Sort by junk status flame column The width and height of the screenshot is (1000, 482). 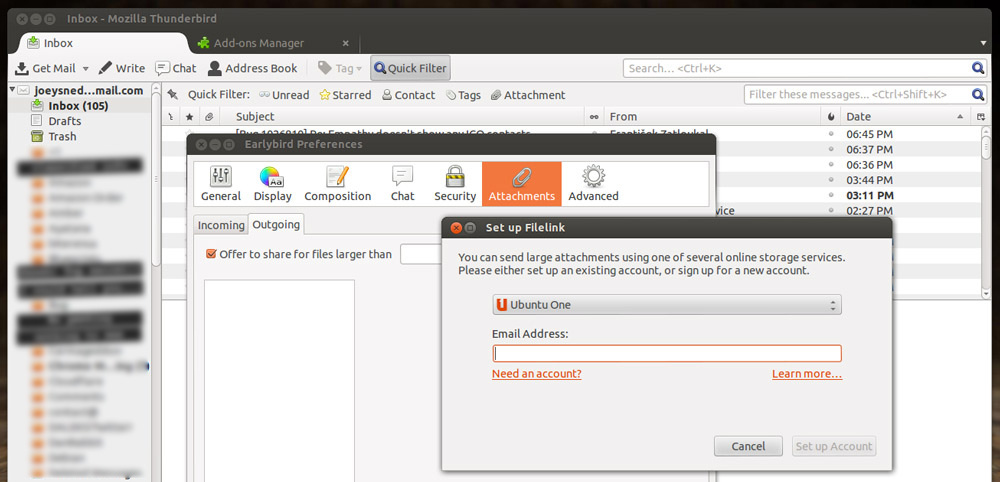point(830,117)
